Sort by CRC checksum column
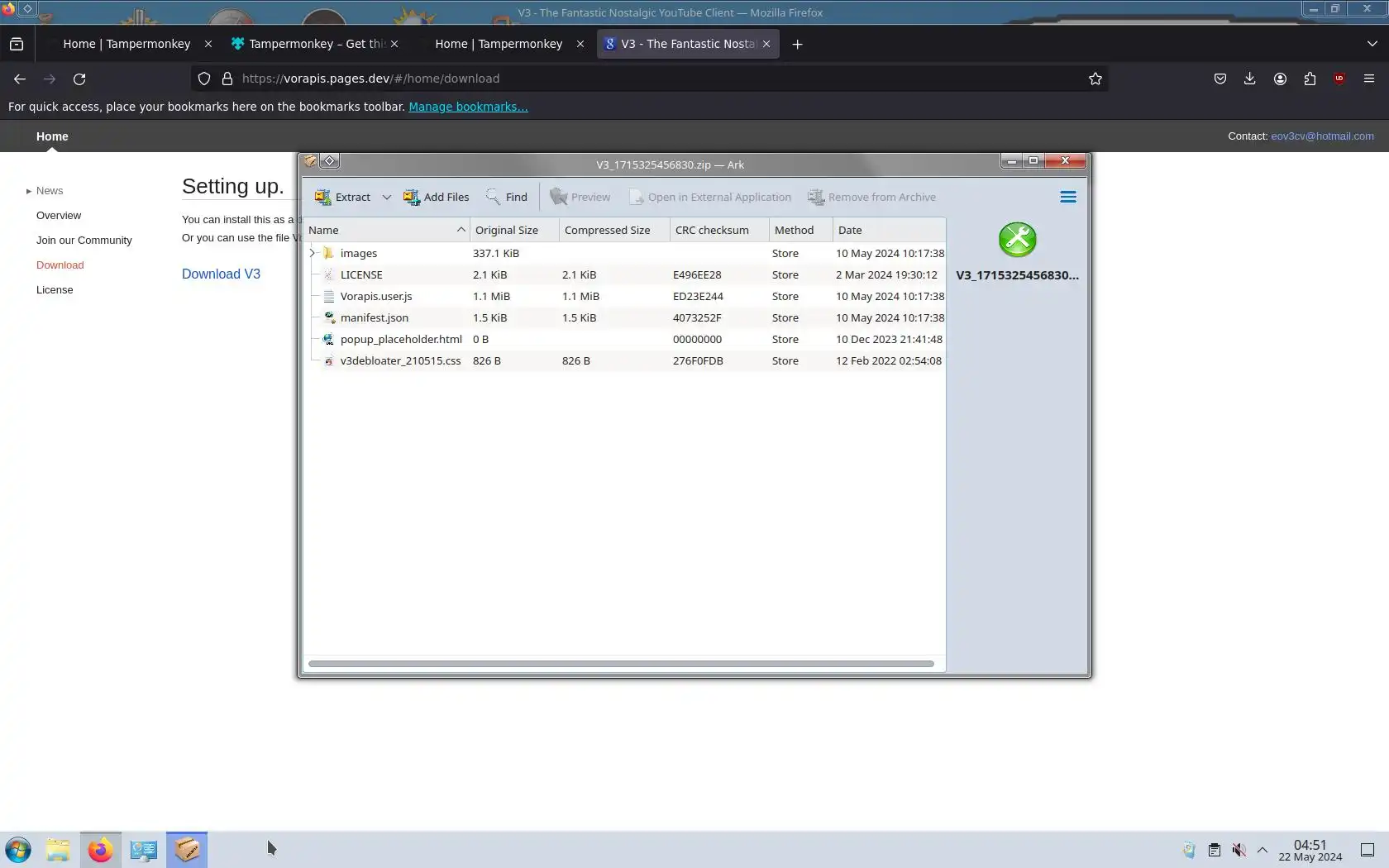 click(x=719, y=230)
